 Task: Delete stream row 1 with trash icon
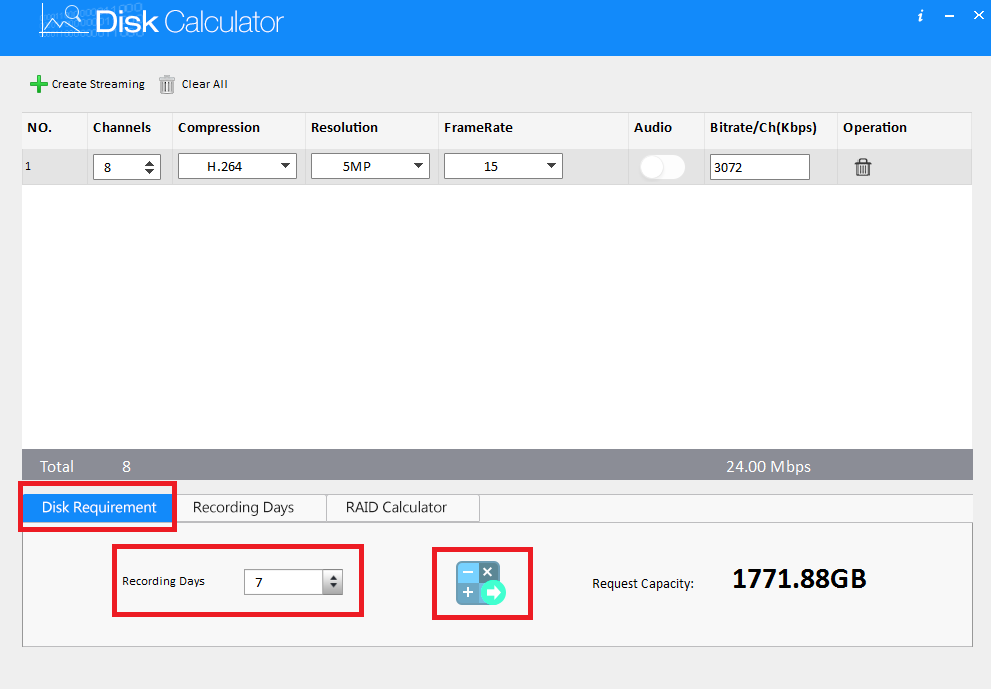pos(863,167)
